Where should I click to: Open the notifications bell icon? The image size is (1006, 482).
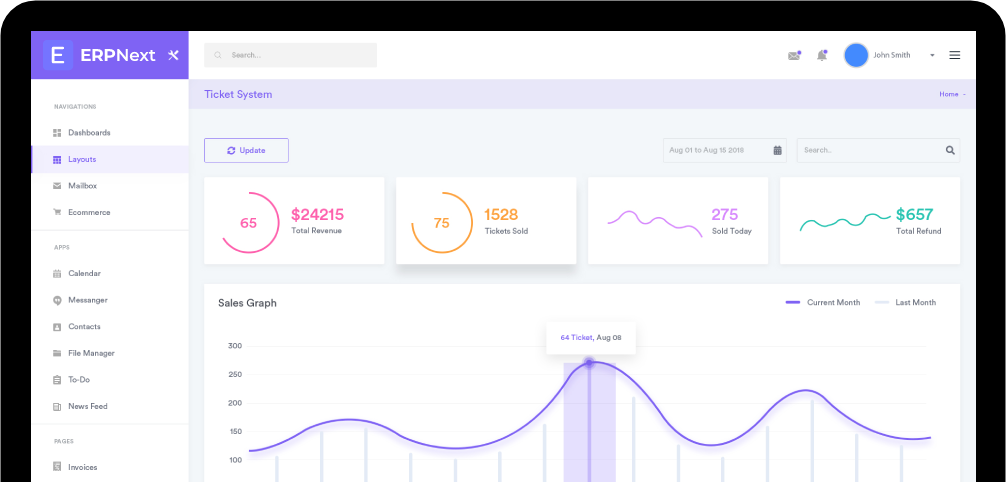click(x=822, y=55)
